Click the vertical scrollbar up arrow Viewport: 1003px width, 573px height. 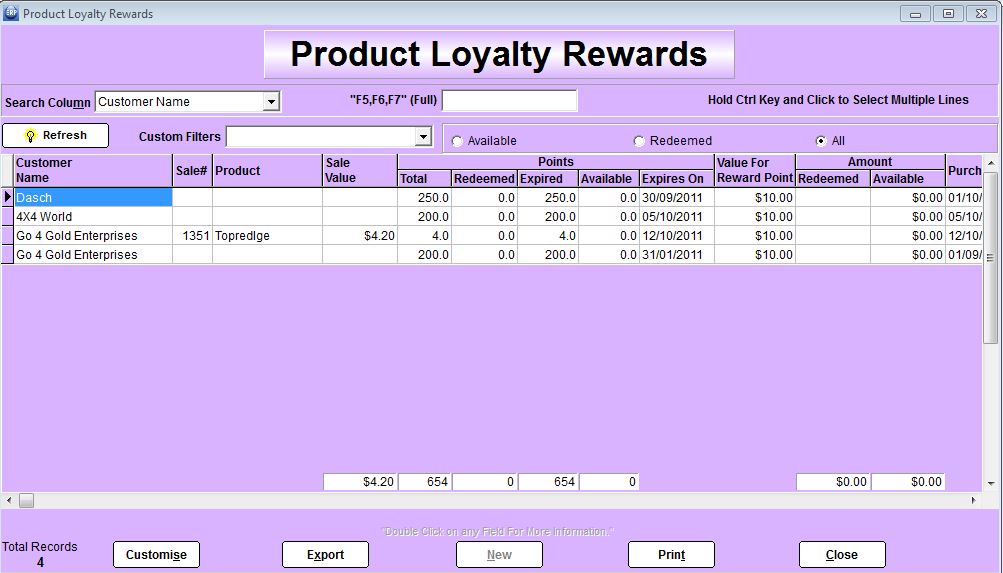coord(990,163)
